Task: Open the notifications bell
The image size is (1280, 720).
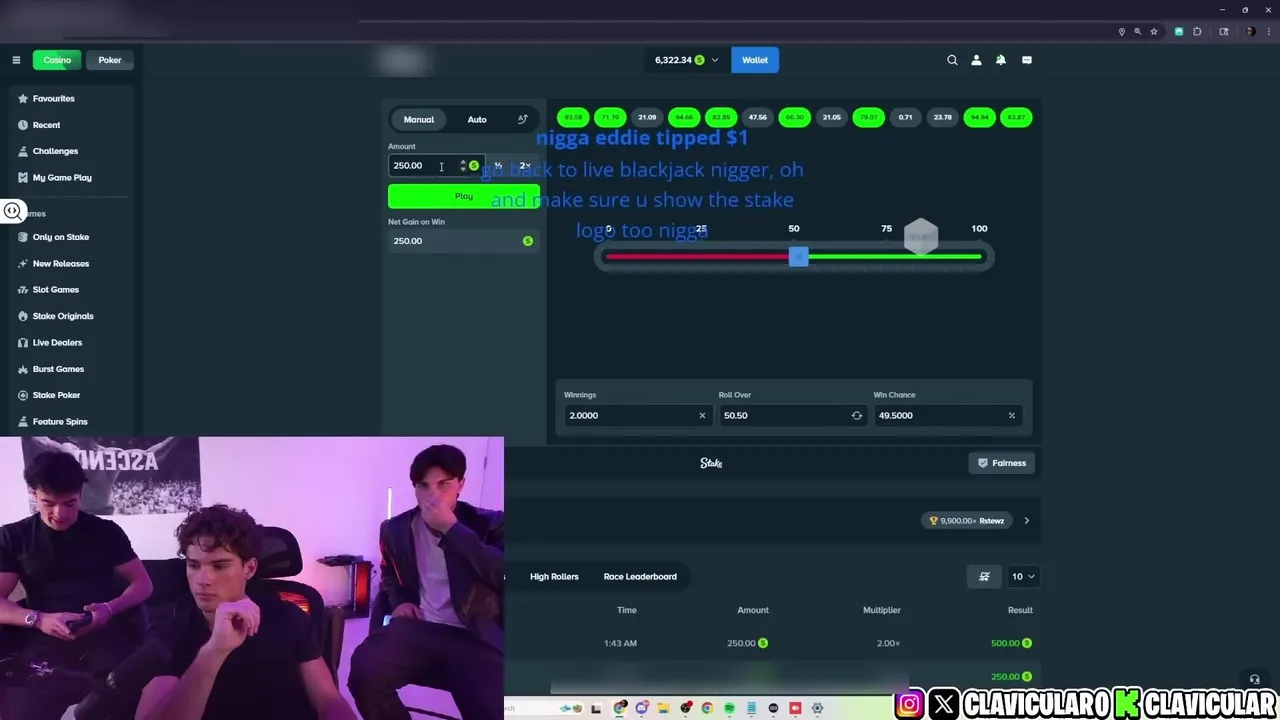Action: pyautogui.click(x=1001, y=60)
